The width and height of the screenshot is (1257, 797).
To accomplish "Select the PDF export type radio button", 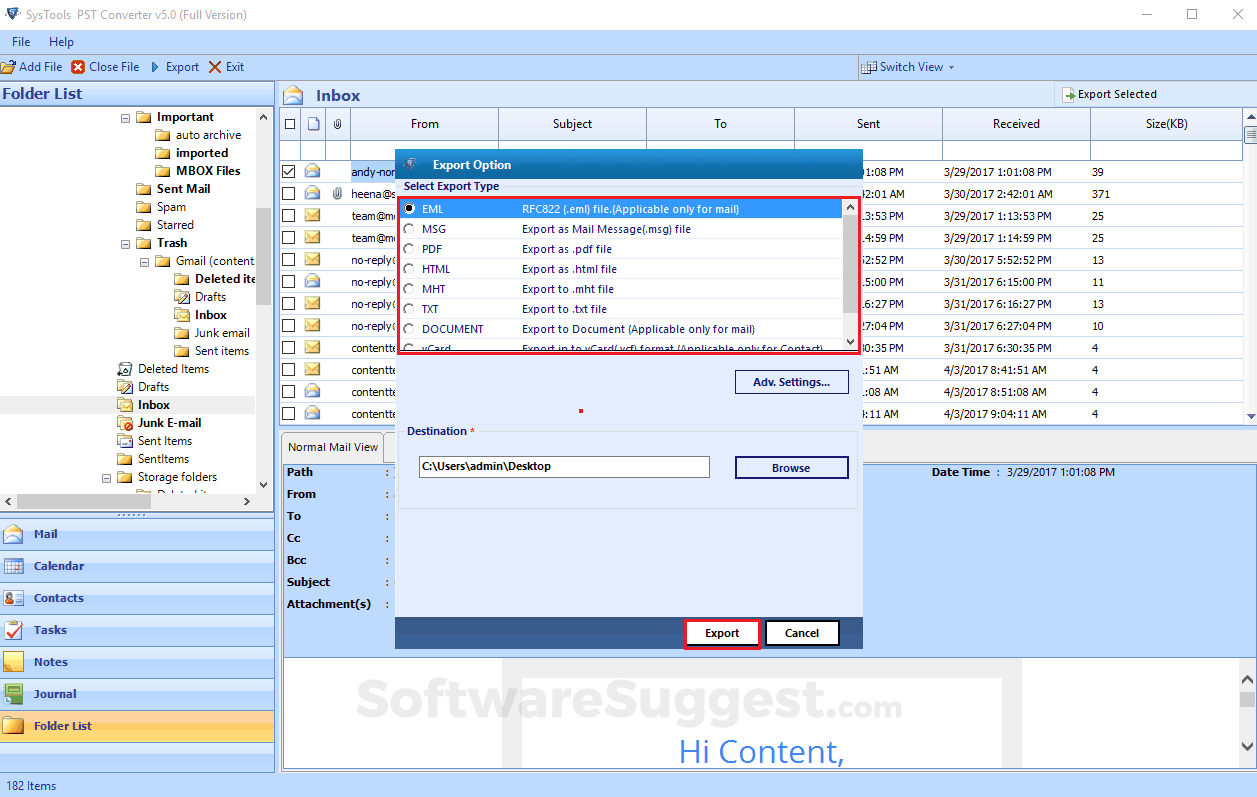I will tap(409, 249).
